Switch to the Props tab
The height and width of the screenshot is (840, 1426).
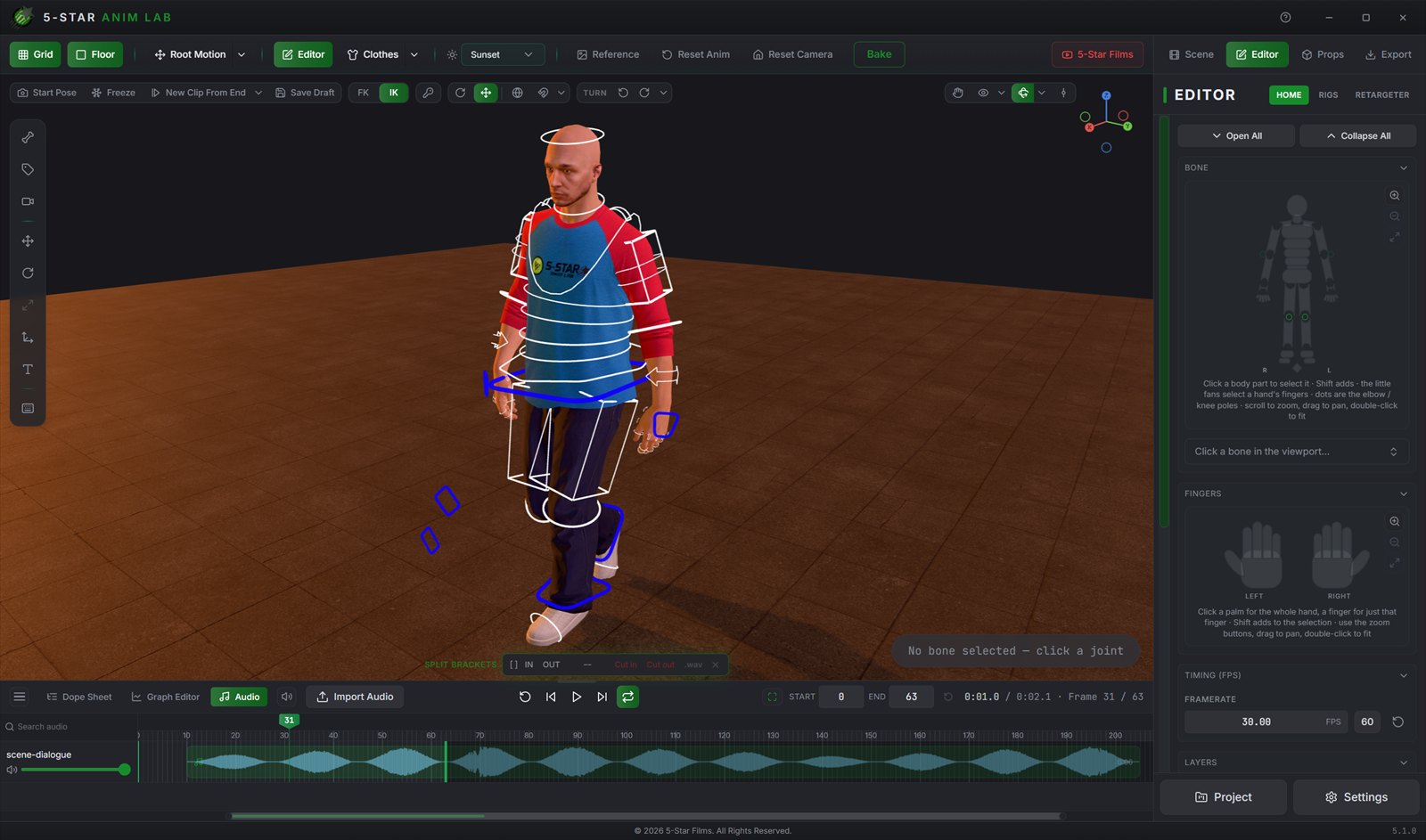(1323, 54)
